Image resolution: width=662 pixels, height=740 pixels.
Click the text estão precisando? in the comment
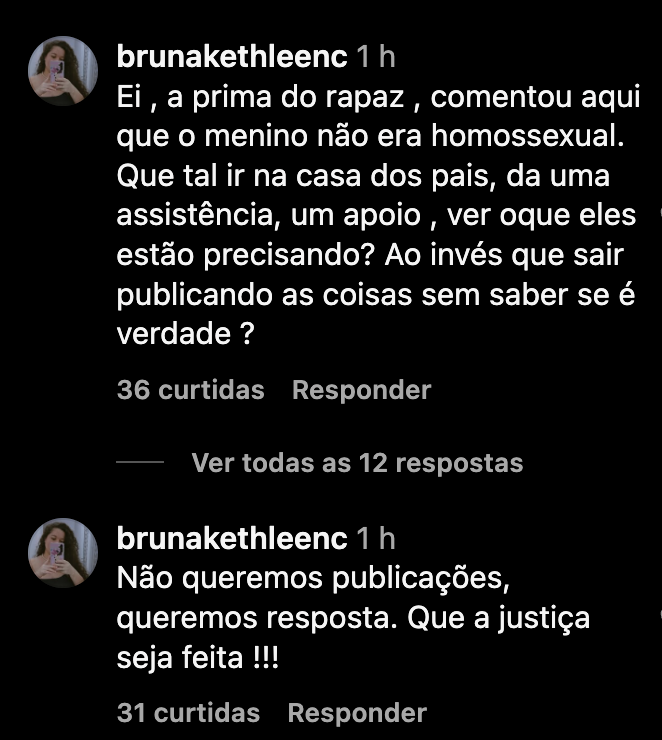[245, 256]
